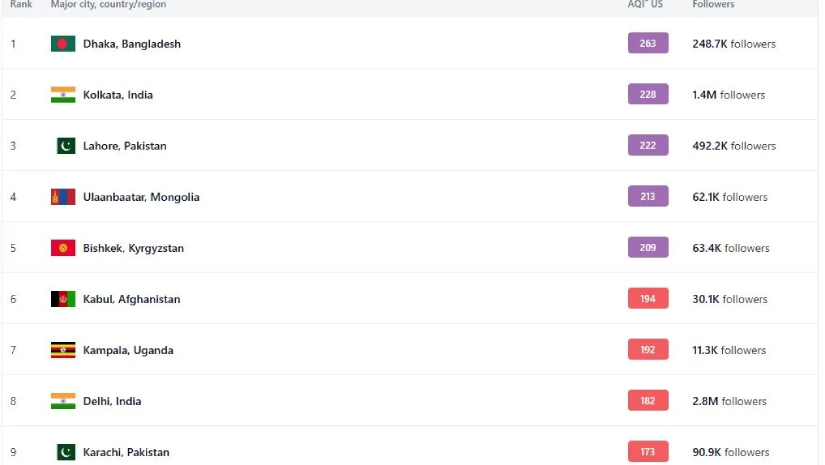This screenshot has height=465, width=825.
Task: Click the India flag beside Kolkata
Action: tap(63, 95)
